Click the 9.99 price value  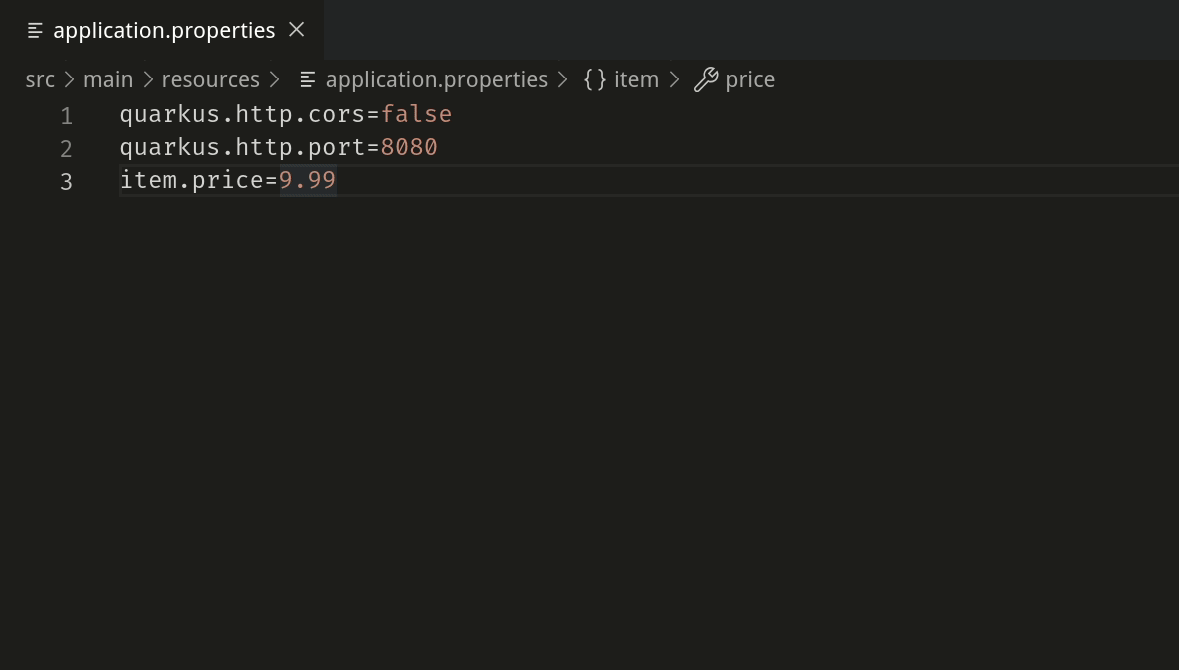(x=307, y=181)
